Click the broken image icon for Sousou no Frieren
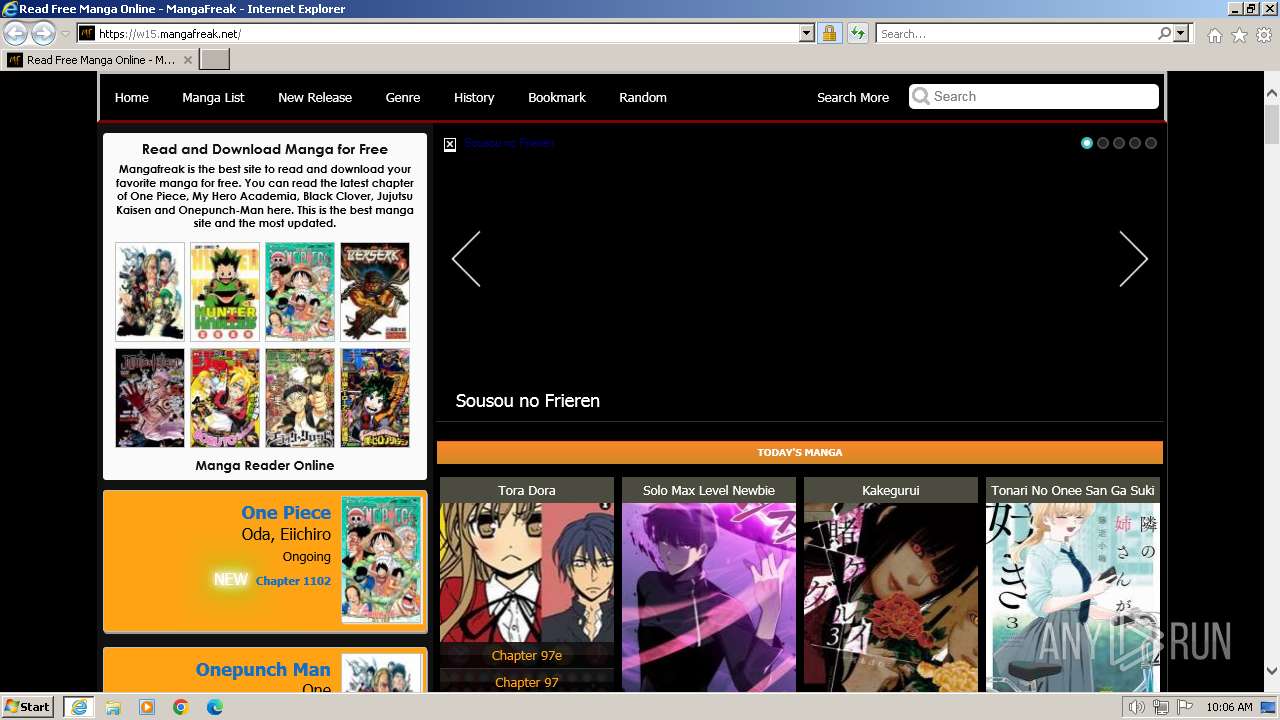 (x=450, y=144)
